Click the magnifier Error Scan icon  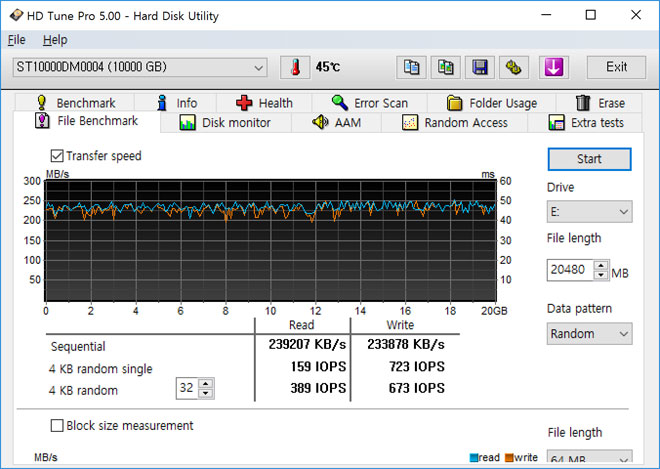tap(339, 102)
